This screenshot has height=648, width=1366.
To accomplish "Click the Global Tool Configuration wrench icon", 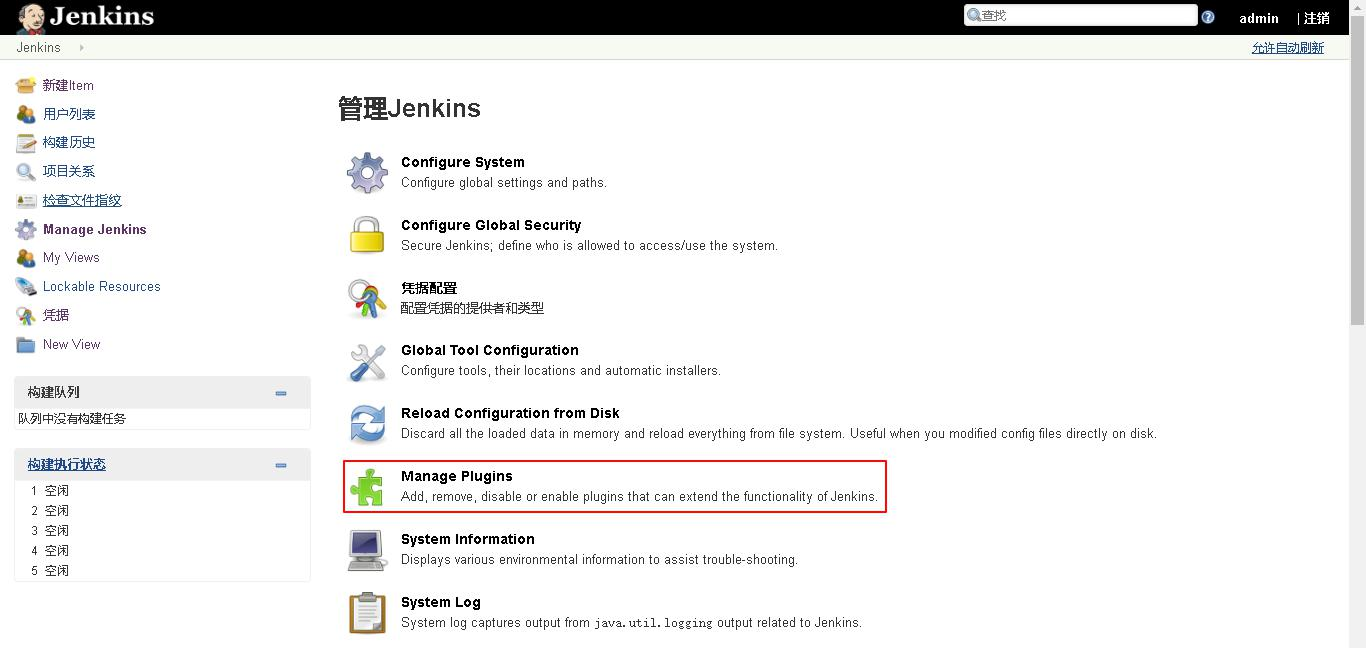I will pyautogui.click(x=367, y=361).
